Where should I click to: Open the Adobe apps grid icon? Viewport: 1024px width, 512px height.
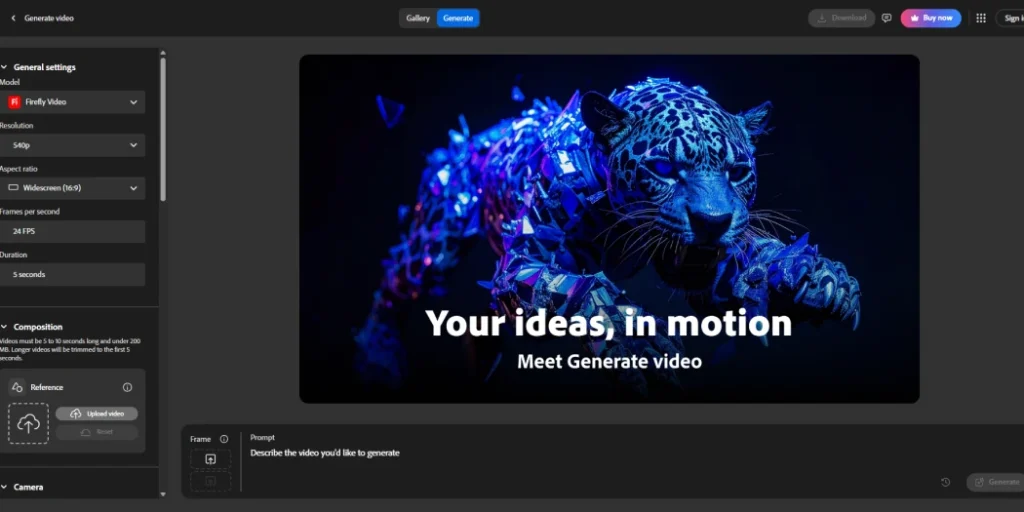coord(980,18)
